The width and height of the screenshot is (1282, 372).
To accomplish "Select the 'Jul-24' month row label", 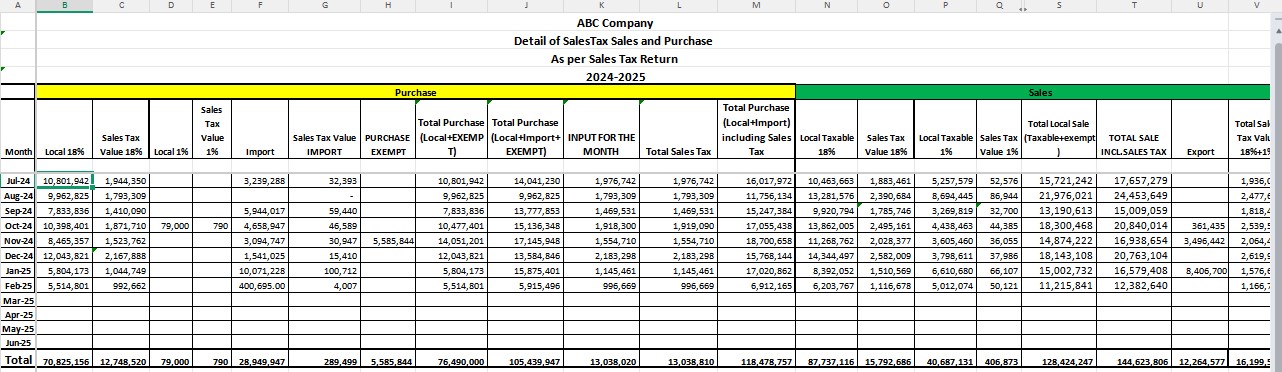I will click(19, 180).
